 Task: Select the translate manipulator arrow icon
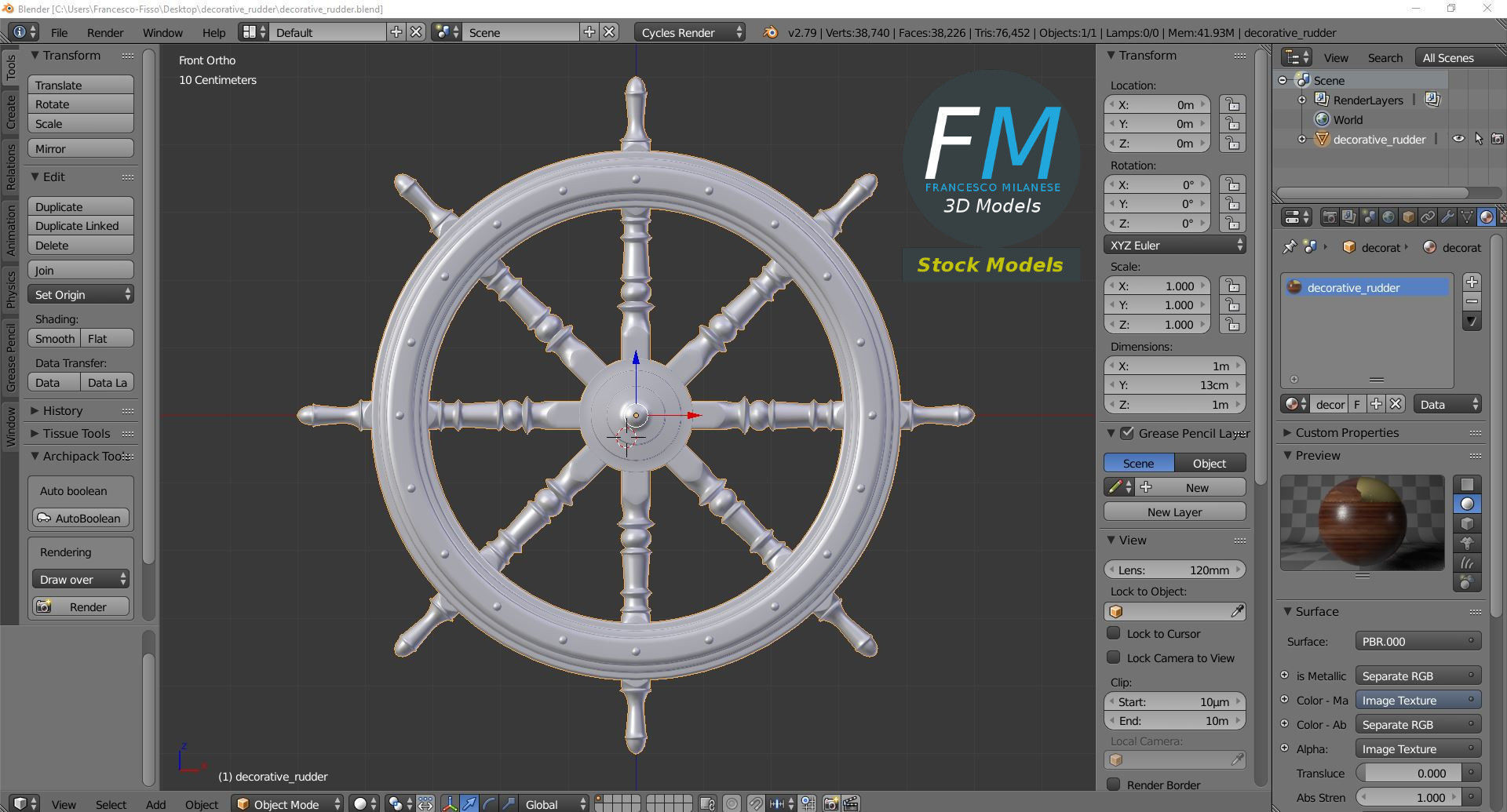point(469,803)
